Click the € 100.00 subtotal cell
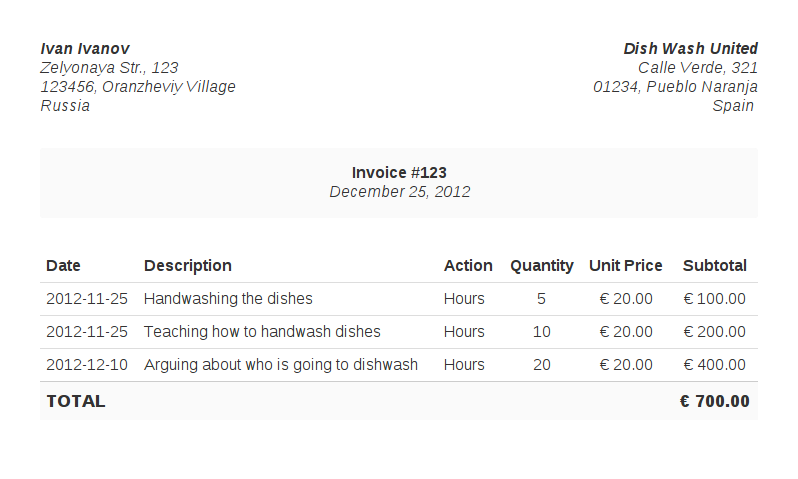Image resolution: width=798 pixels, height=479 pixels. (x=714, y=299)
